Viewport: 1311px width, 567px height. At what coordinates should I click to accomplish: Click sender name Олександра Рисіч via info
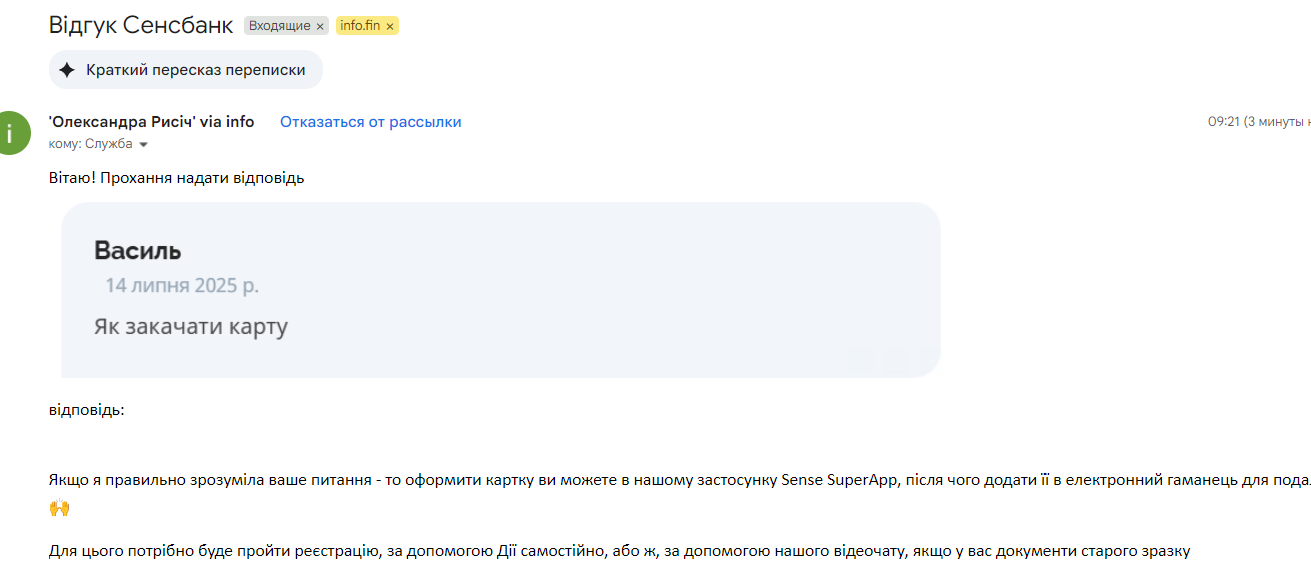151,122
